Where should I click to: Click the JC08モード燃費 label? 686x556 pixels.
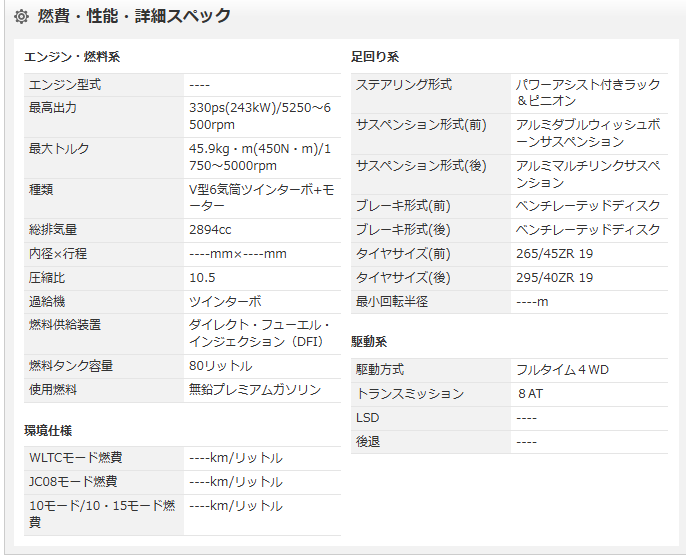click(x=73, y=482)
